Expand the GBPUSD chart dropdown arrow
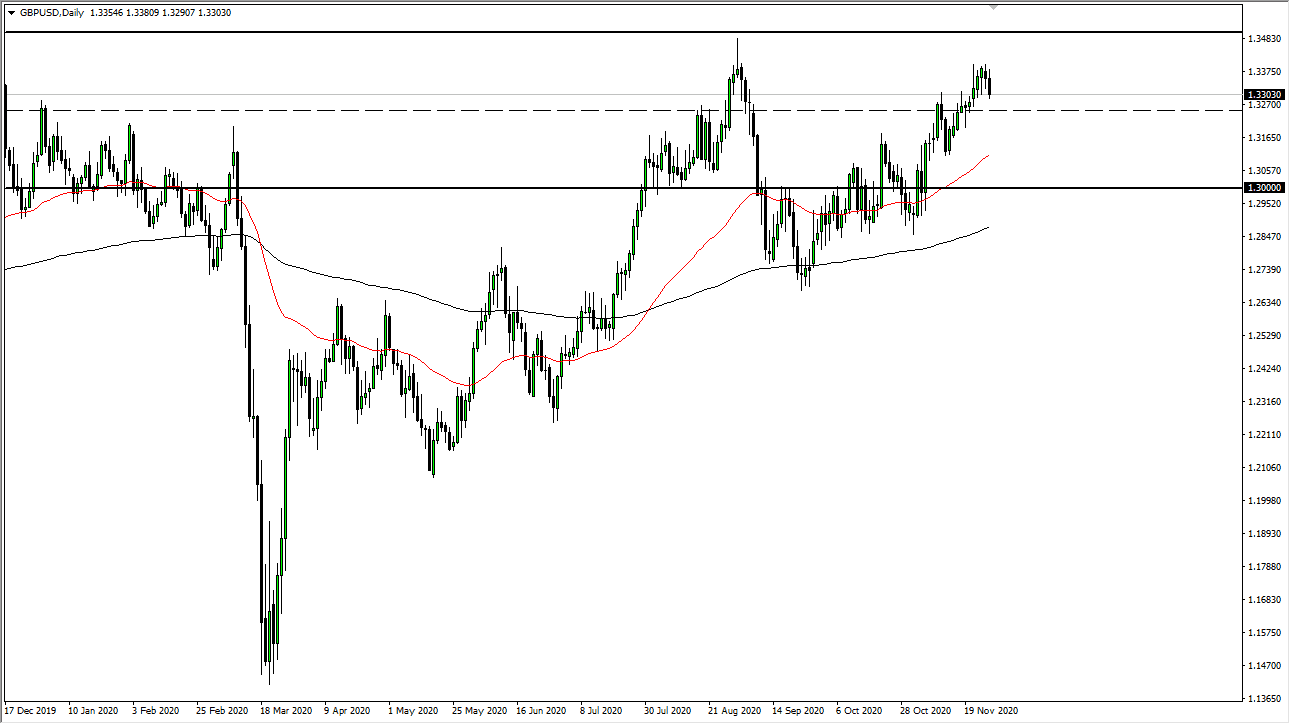 12,14
